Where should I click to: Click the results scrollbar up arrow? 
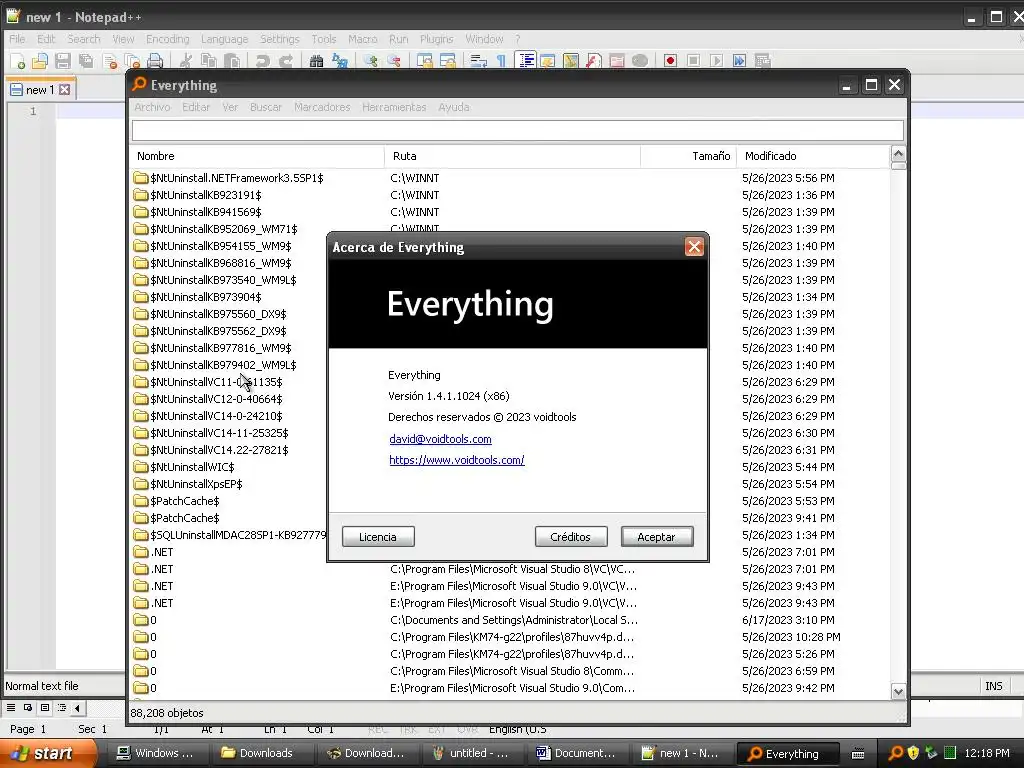899,155
